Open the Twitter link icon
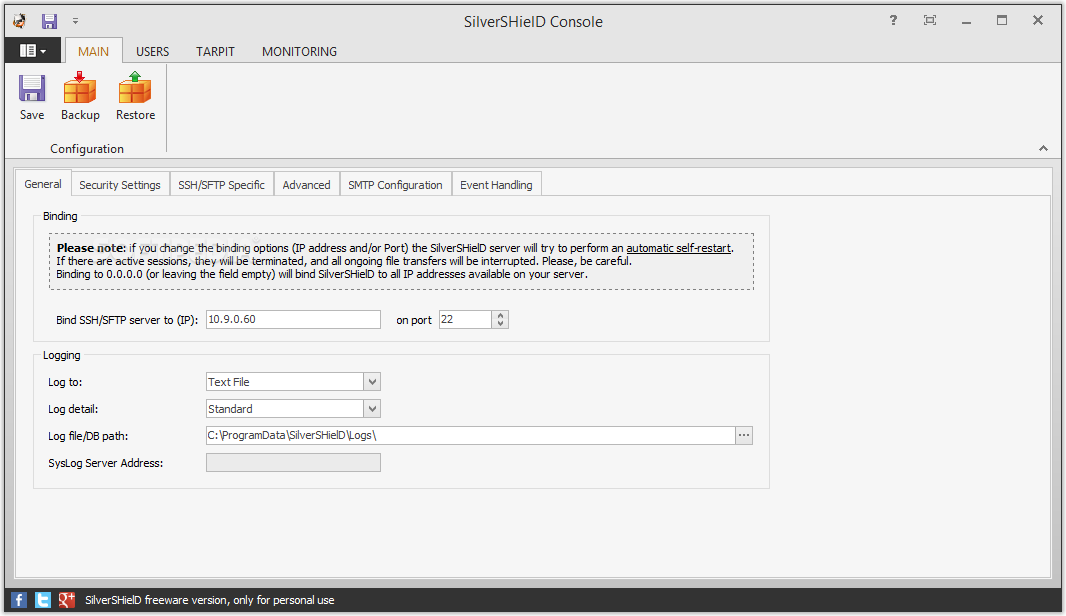Screen dimensions: 1066x616 pos(43,600)
